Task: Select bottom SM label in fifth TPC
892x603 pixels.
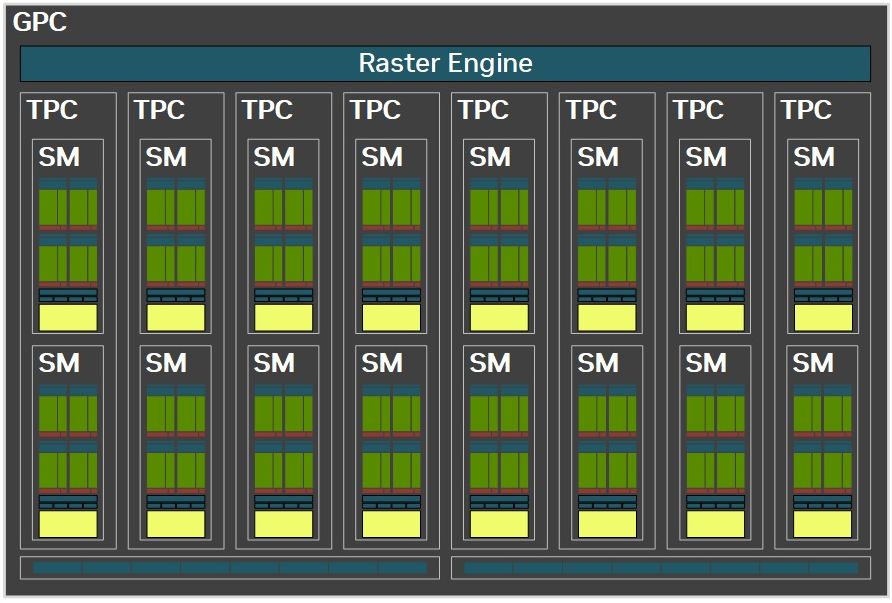Action: [490, 363]
